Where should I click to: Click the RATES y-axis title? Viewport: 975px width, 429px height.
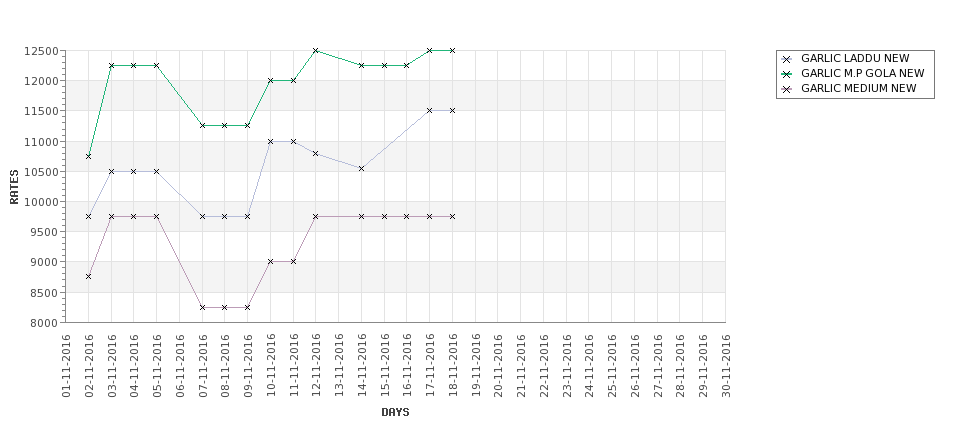(x=14, y=187)
